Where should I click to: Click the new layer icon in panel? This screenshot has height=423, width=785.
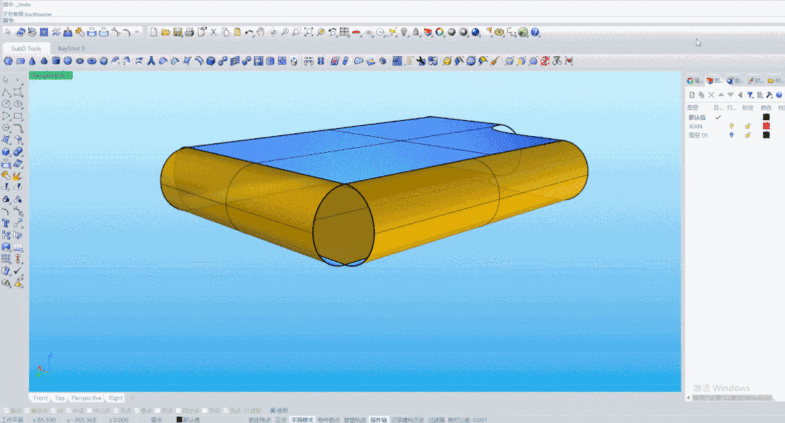click(x=691, y=95)
